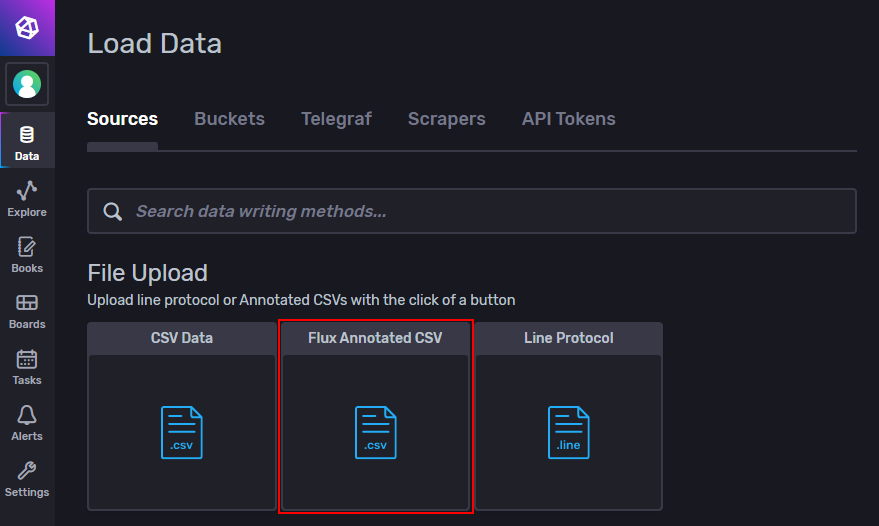Viewport: 879px width, 526px height.
Task: Click the .csv file icon under CSV Data
Action: [x=182, y=432]
